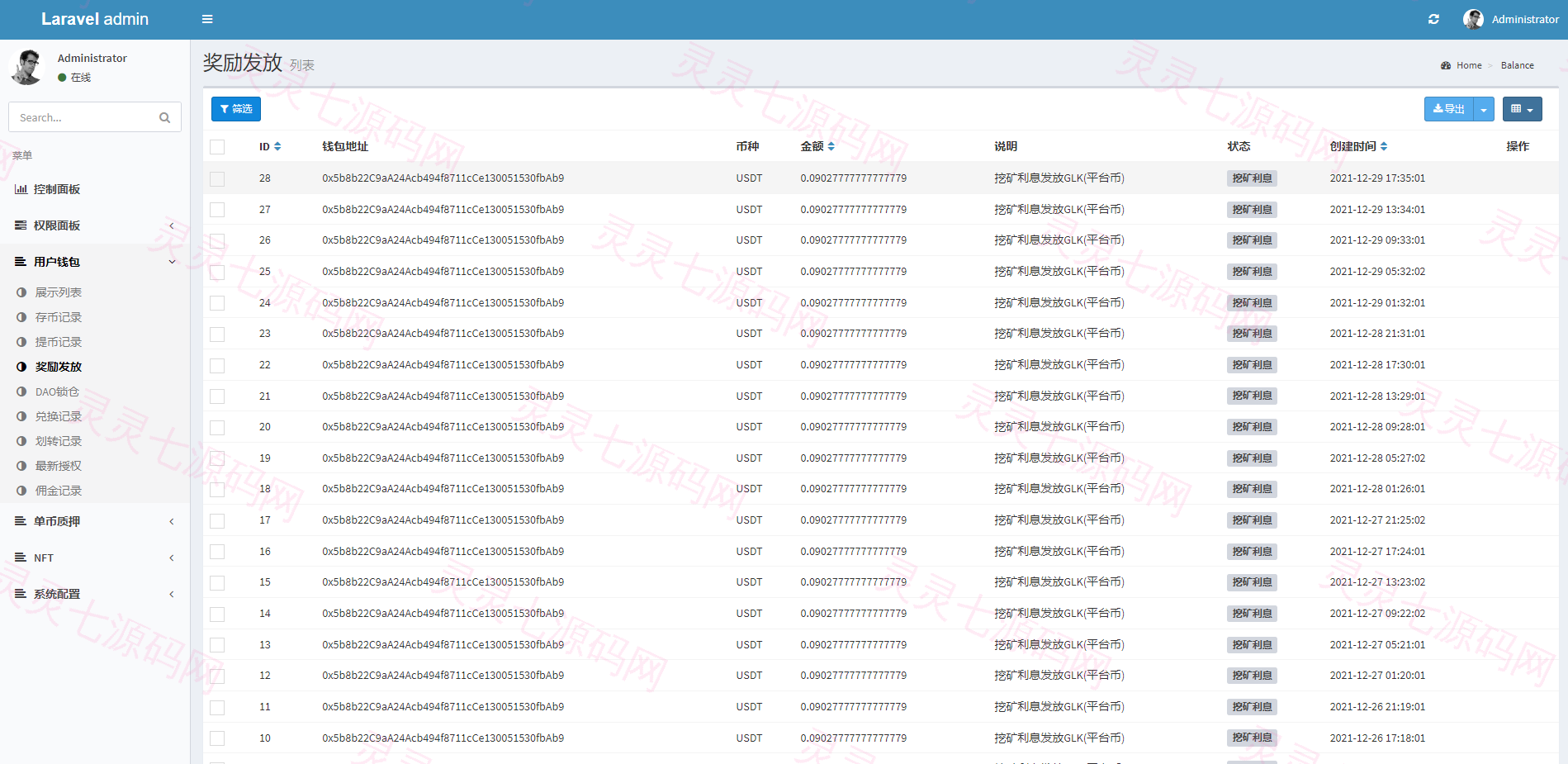Screen dimensions: 1568x764
Task: Click the dashboard icon beside Home breadcrumb
Action: tap(1446, 65)
